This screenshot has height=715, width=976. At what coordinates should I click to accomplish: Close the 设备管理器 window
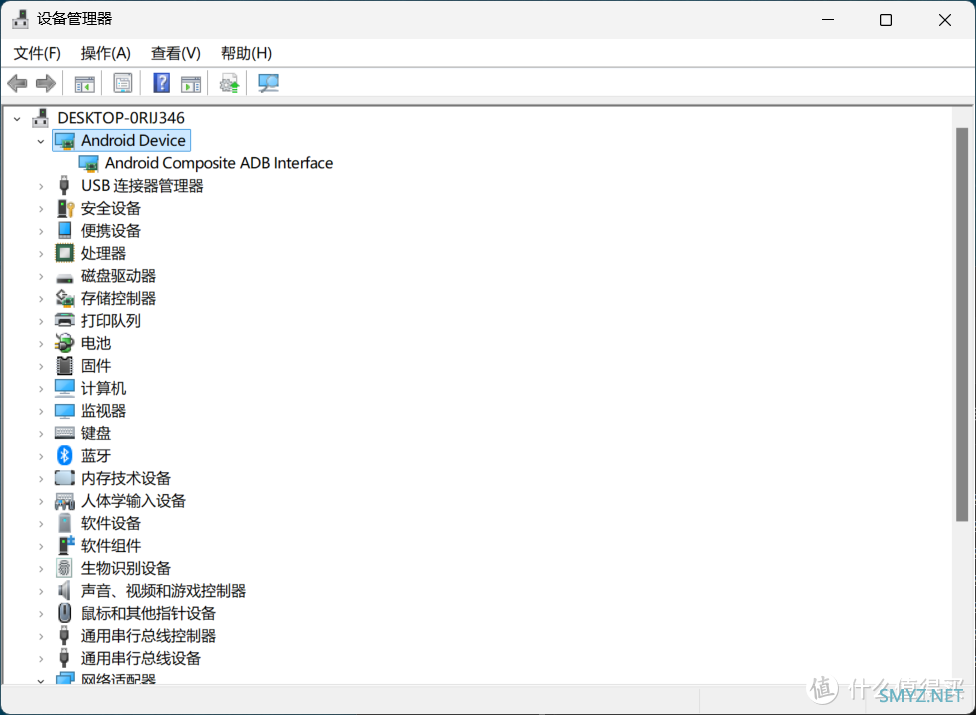point(945,20)
